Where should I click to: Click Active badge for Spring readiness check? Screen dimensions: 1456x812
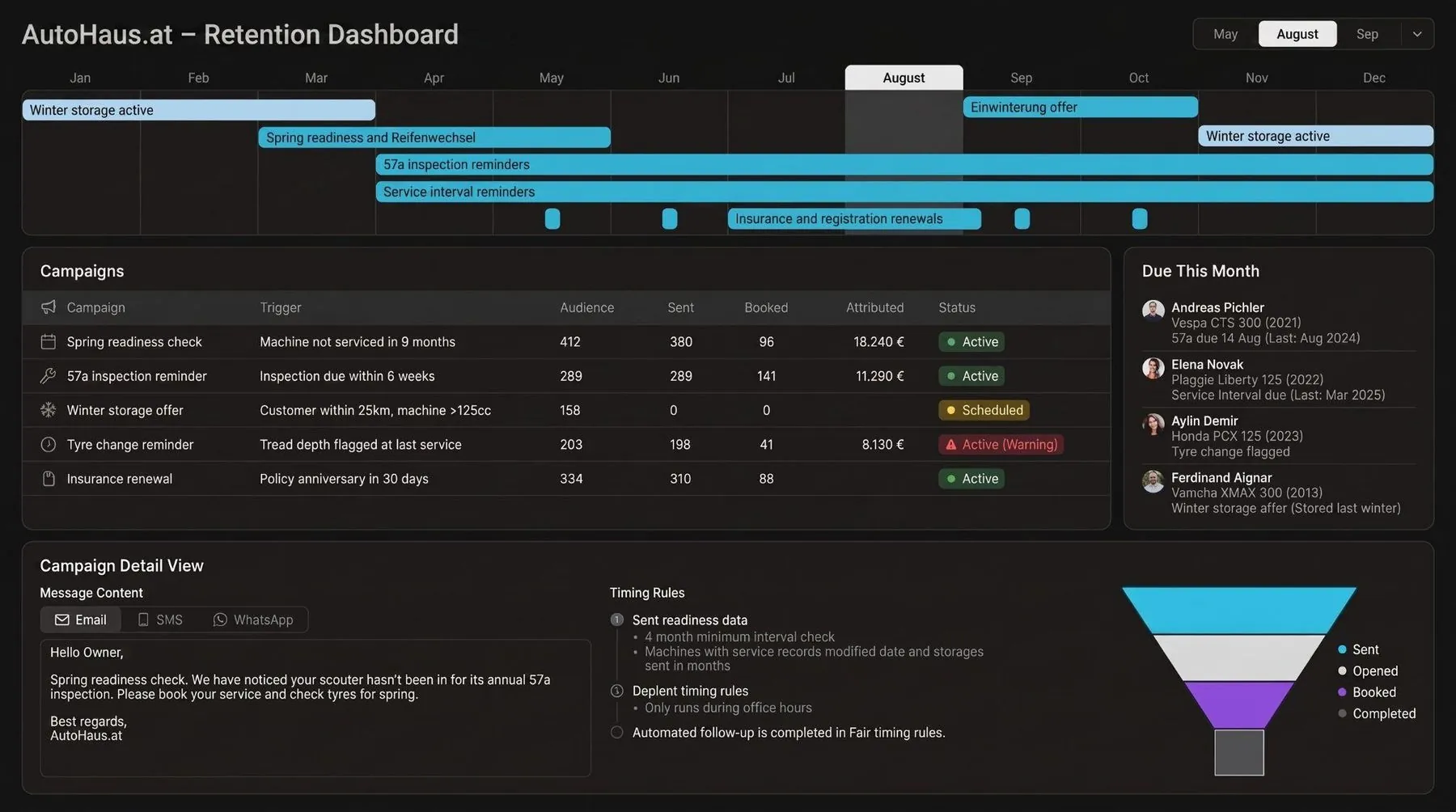[971, 342]
